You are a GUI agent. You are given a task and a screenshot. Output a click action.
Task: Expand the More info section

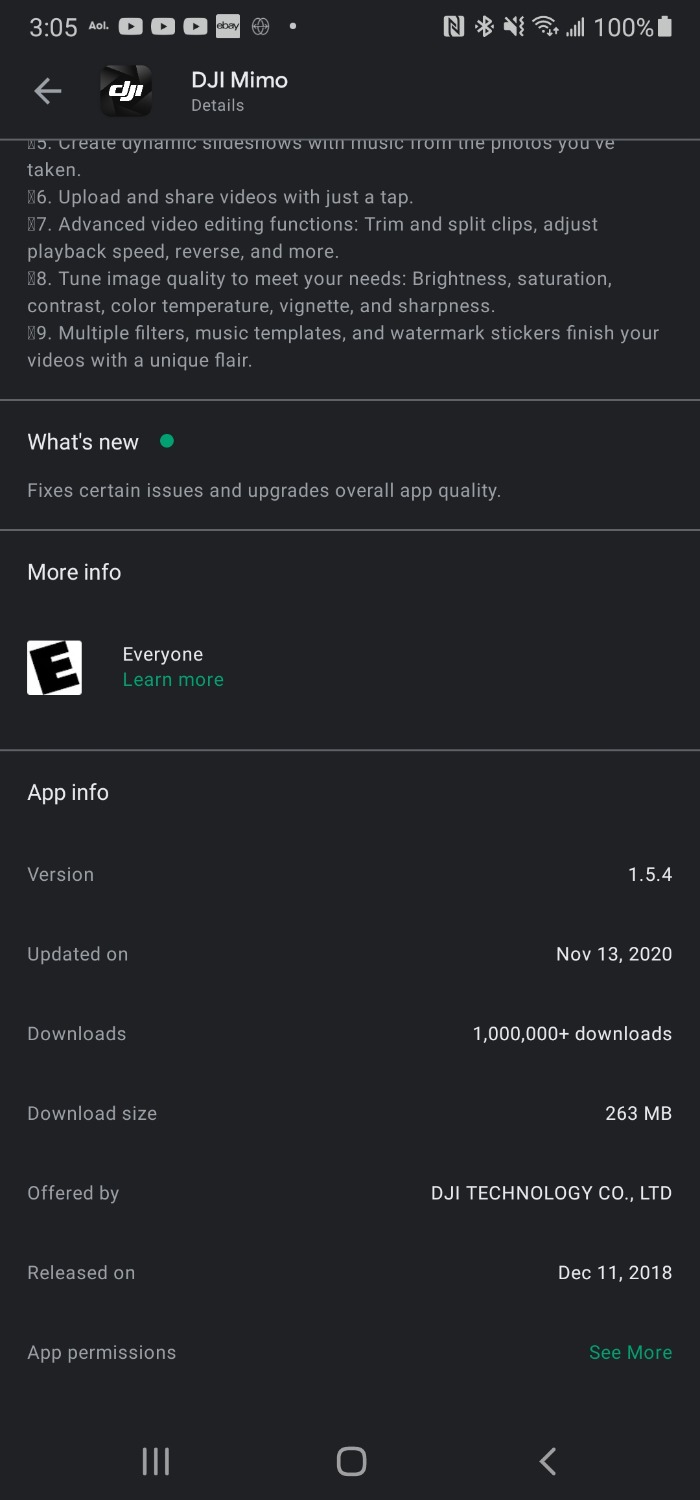[x=74, y=572]
